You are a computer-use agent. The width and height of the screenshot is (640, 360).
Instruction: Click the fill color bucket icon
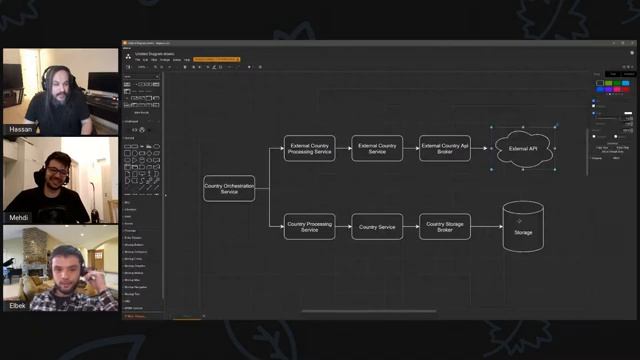pos(208,67)
